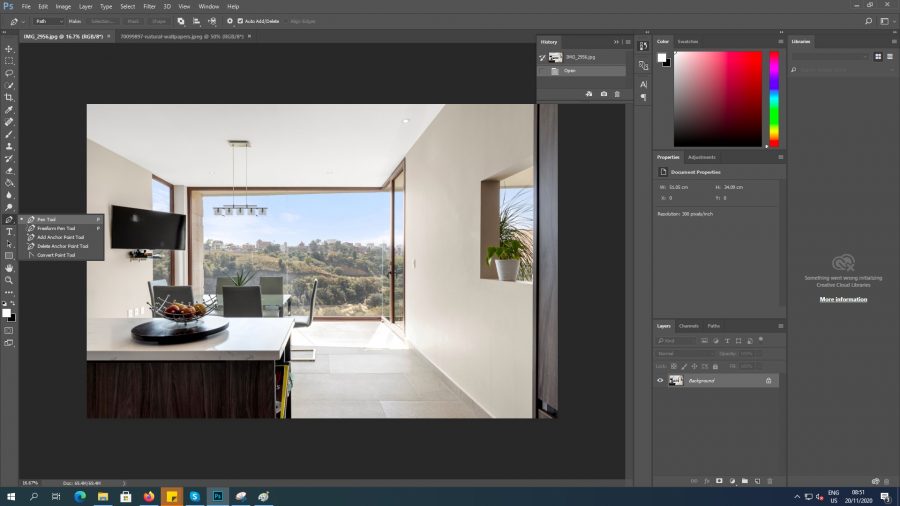Image resolution: width=900 pixels, height=506 pixels.
Task: Select the Brush tool
Action: 9,134
